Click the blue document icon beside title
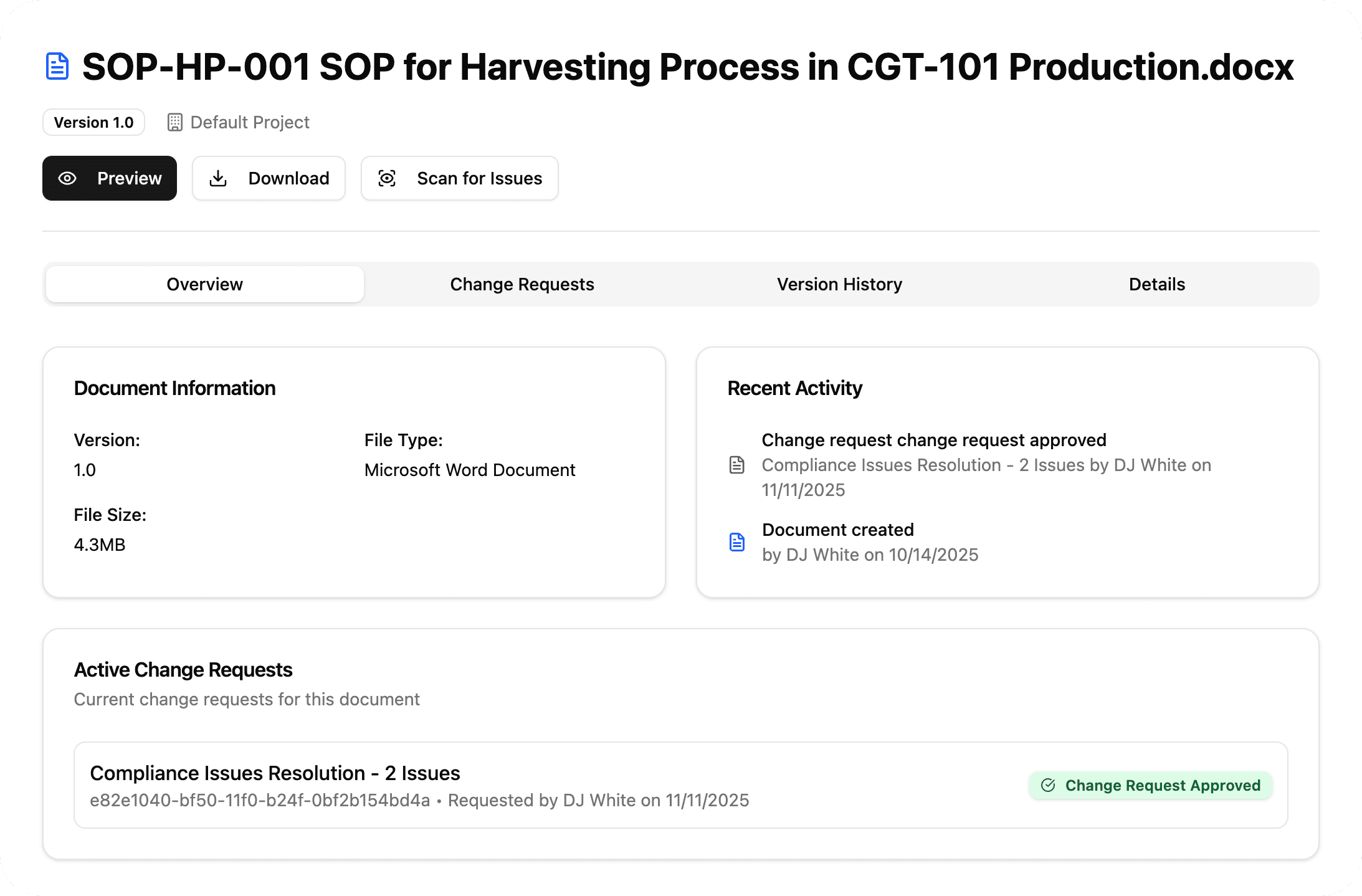The height and width of the screenshot is (896, 1362). tap(57, 67)
